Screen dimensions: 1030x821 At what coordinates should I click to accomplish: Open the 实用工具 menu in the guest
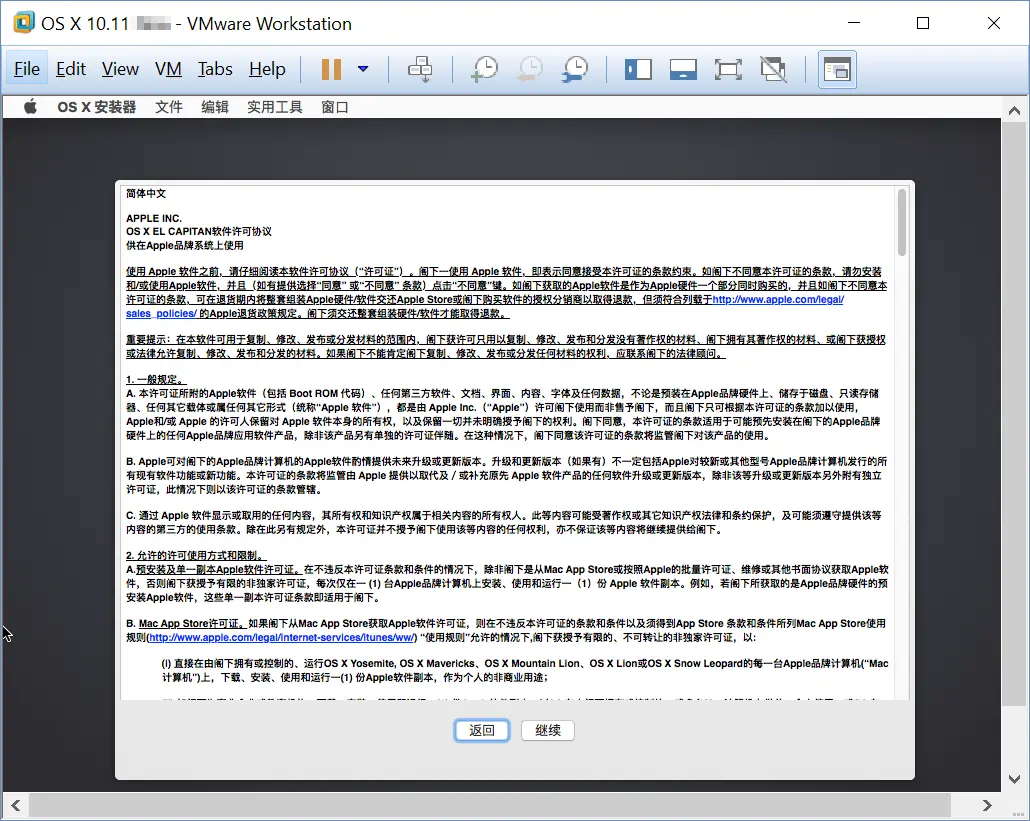(274, 106)
